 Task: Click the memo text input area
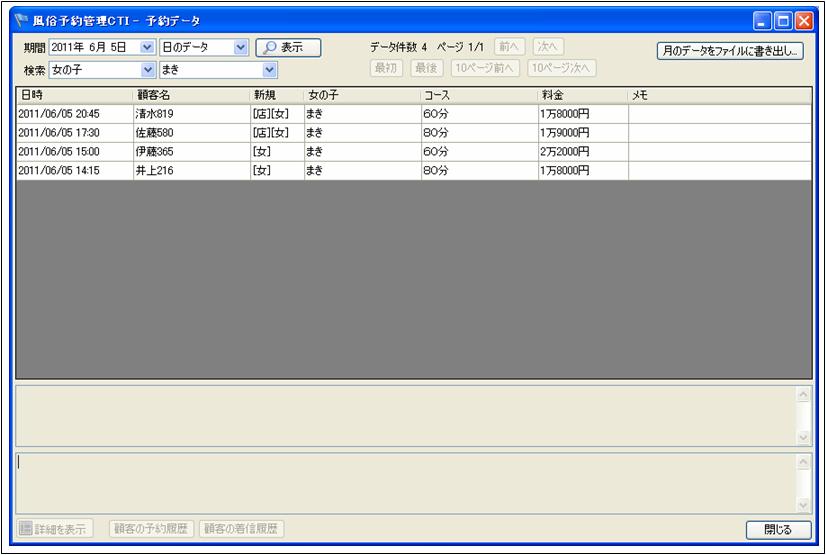(x=405, y=483)
